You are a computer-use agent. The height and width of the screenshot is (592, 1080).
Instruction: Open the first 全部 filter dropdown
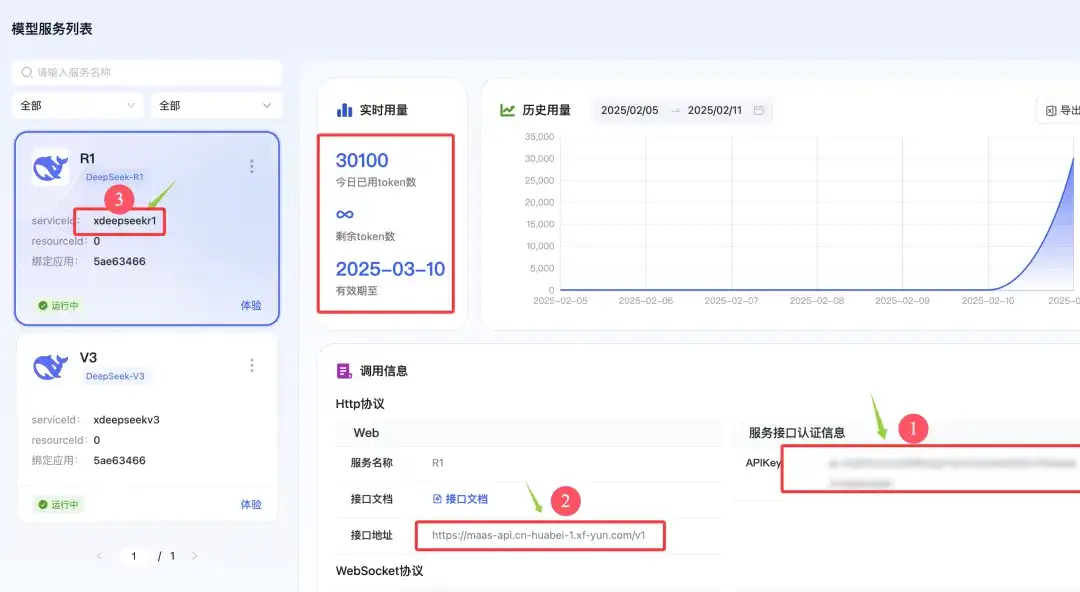click(78, 105)
